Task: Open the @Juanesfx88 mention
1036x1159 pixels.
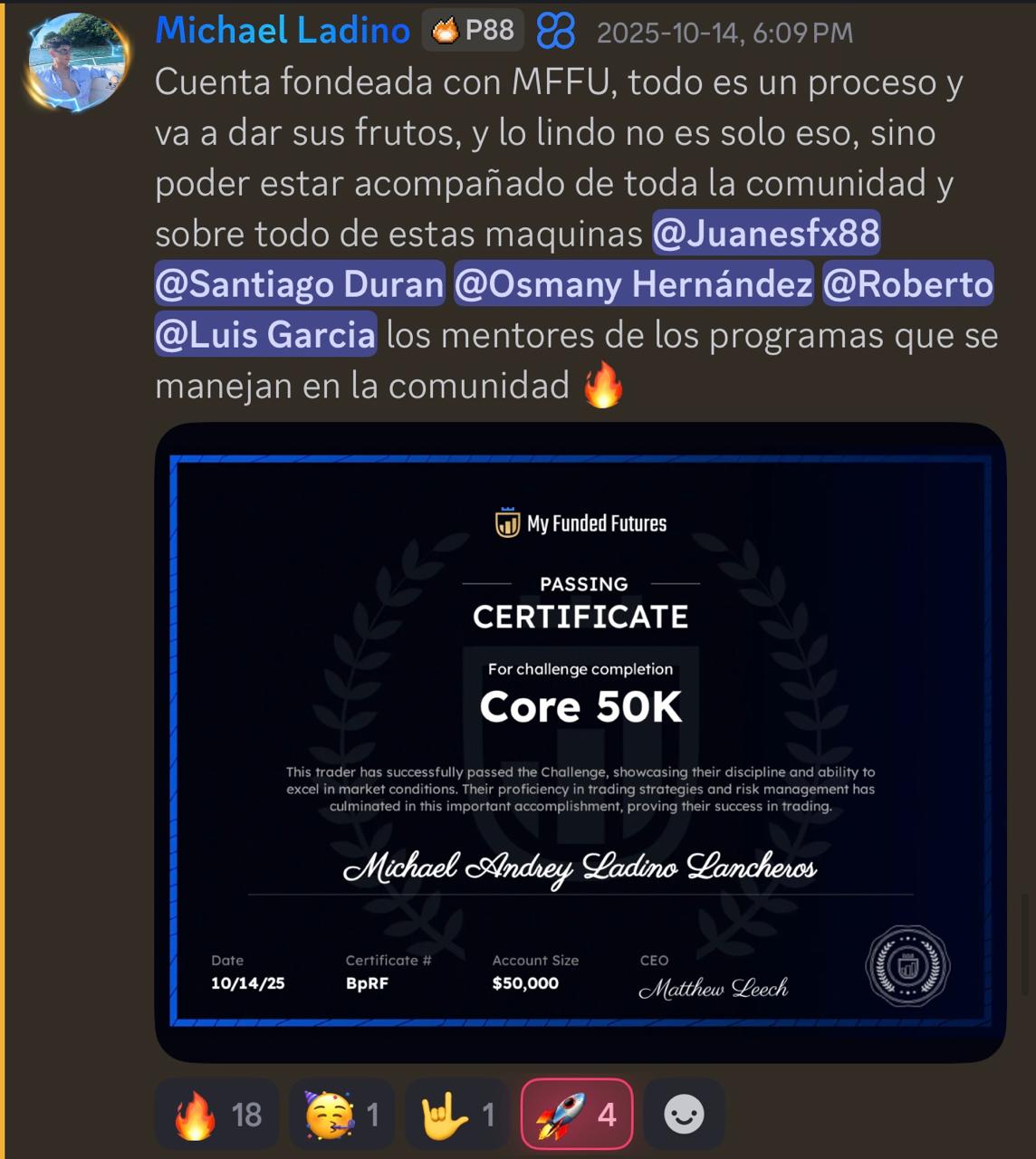Action: (766, 234)
